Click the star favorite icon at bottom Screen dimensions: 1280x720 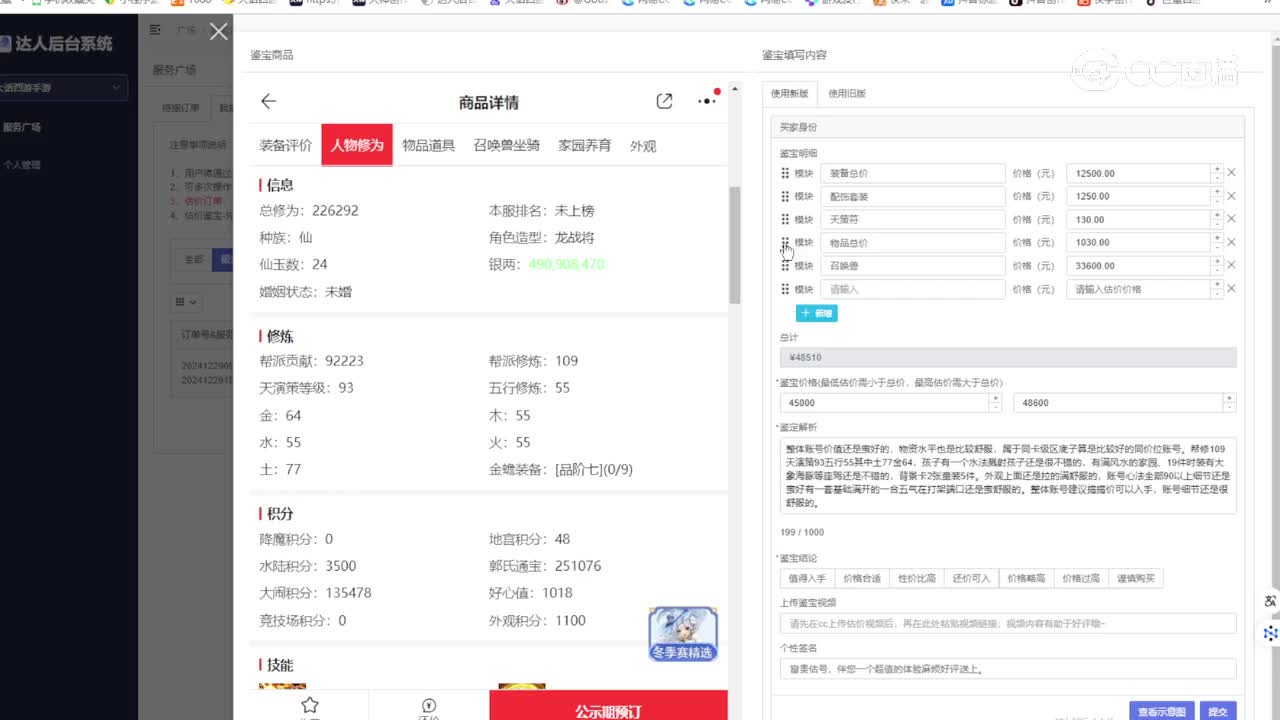[x=310, y=705]
